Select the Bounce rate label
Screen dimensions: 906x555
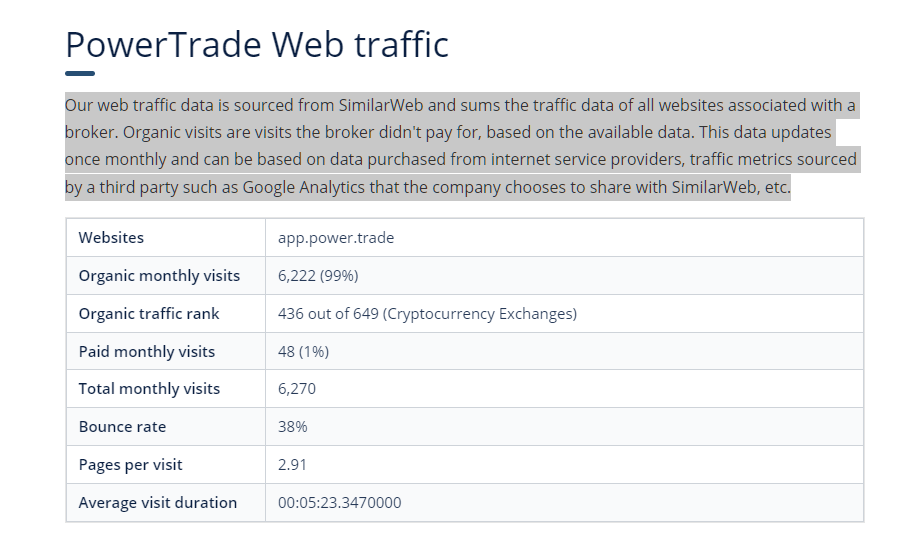[122, 427]
